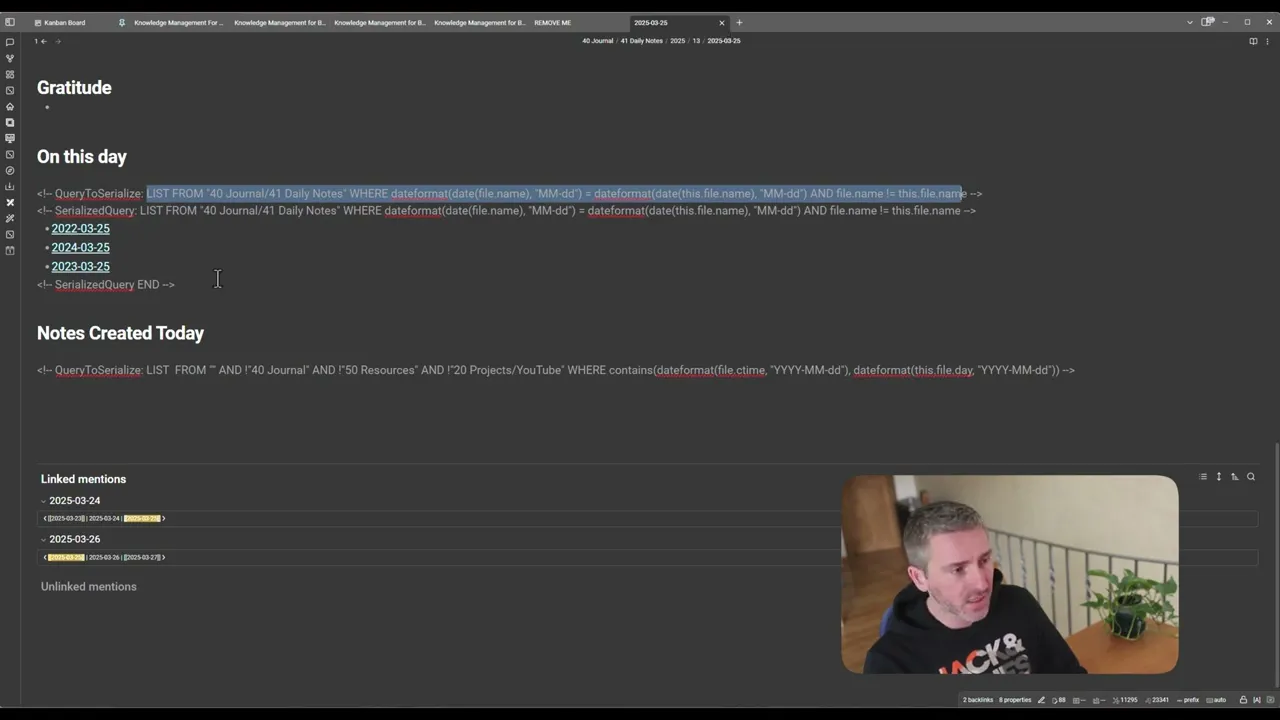Click the lock icon in status bar
The height and width of the screenshot is (720, 1280).
tap(1243, 700)
